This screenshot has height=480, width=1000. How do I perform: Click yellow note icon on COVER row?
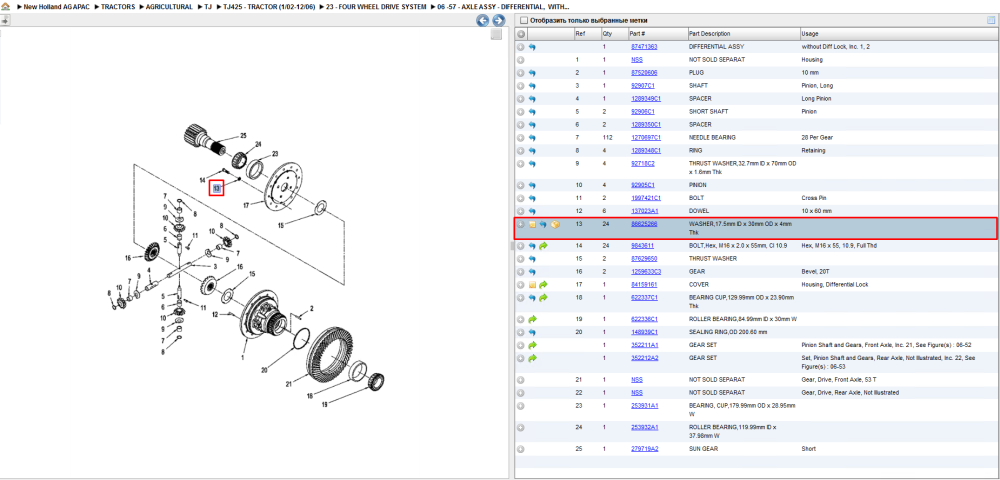click(x=532, y=285)
